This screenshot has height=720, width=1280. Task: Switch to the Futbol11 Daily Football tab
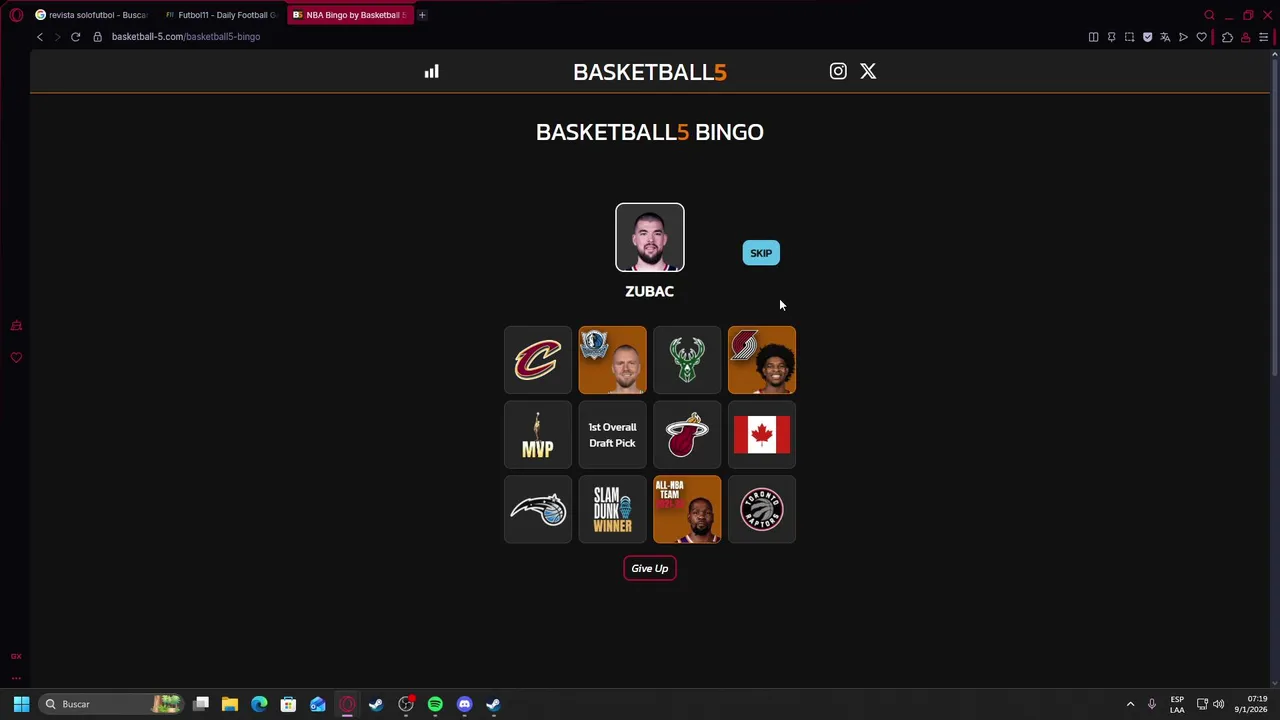(x=220, y=15)
